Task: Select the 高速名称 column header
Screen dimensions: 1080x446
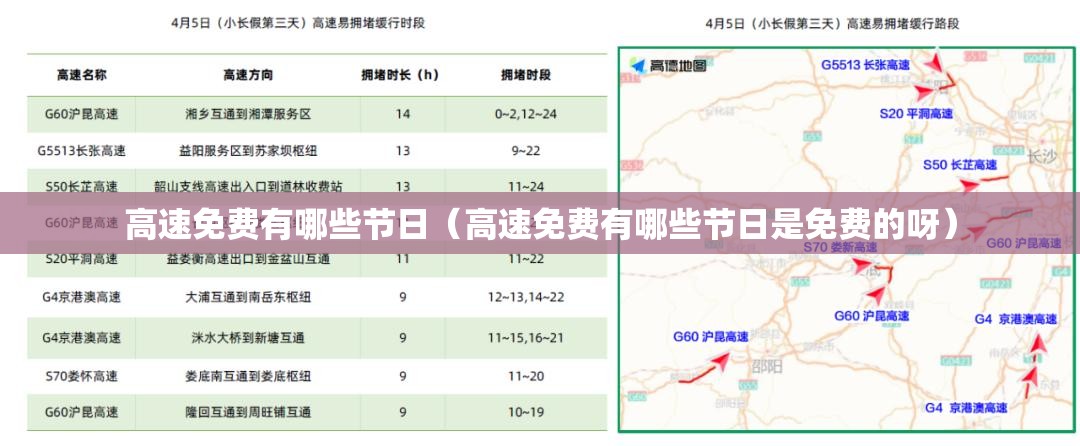Action: (x=81, y=75)
